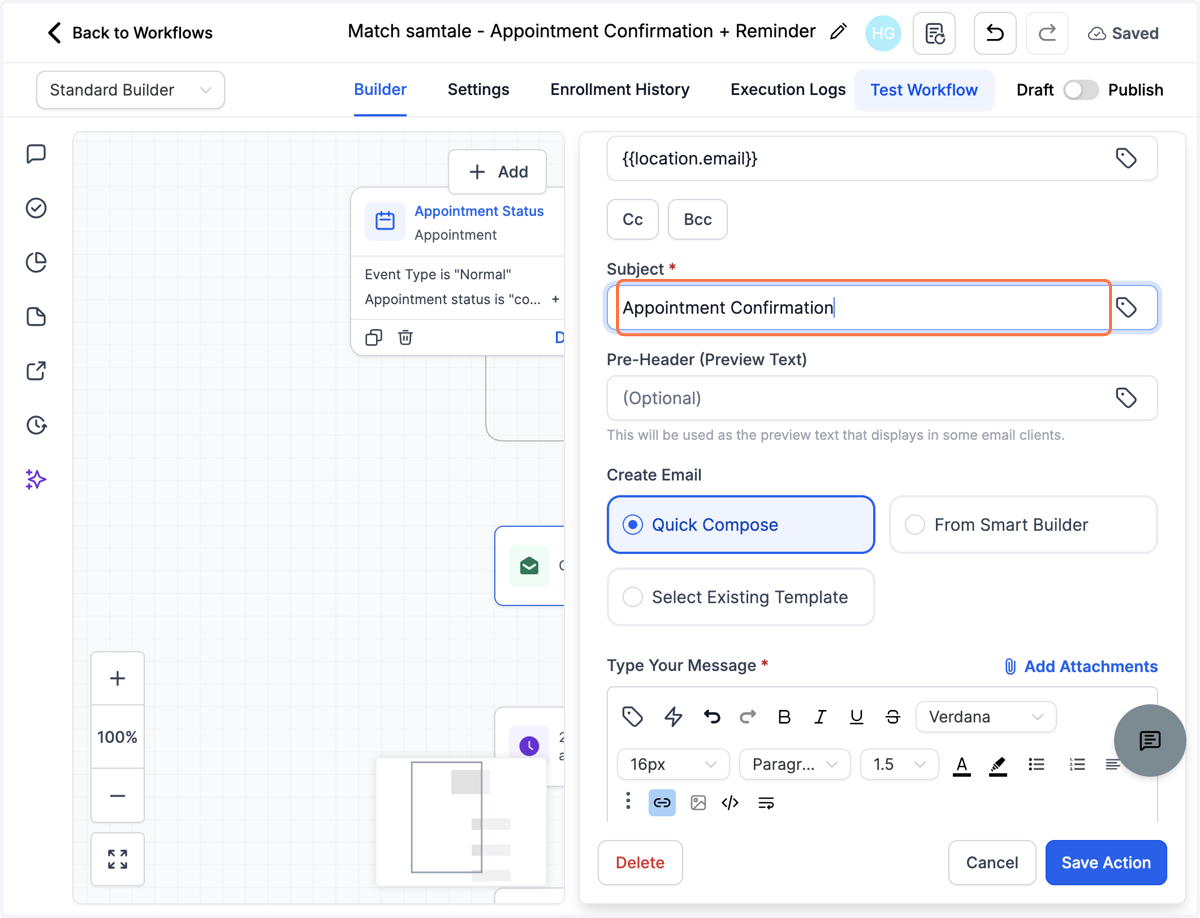Insert a numbered list

1077,764
